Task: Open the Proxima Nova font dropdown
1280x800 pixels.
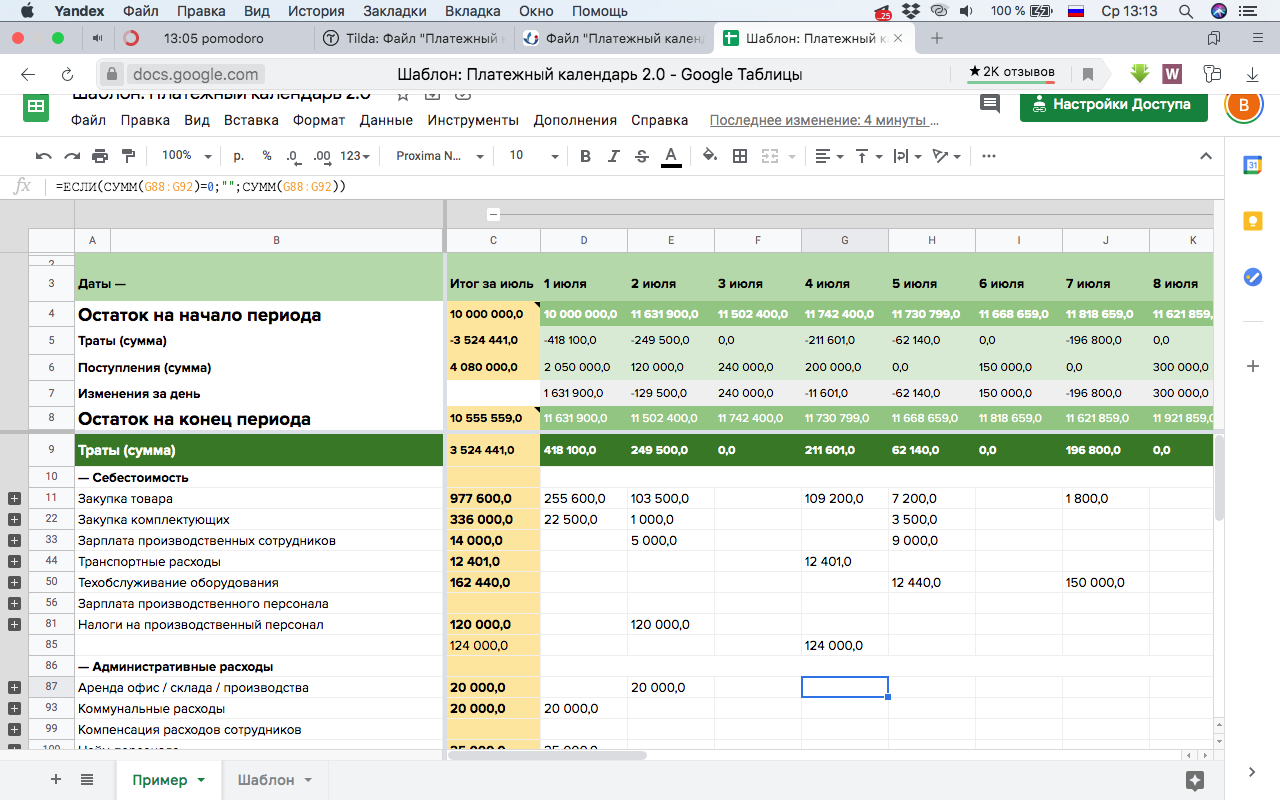Action: click(x=439, y=156)
